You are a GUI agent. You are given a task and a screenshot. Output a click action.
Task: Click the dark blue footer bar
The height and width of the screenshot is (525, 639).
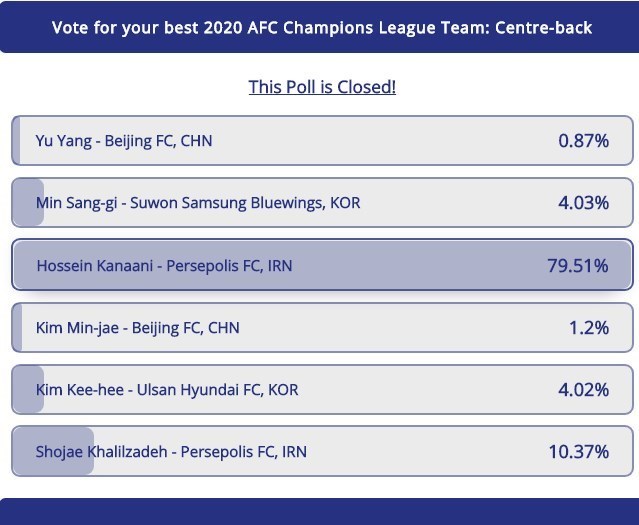(320, 511)
